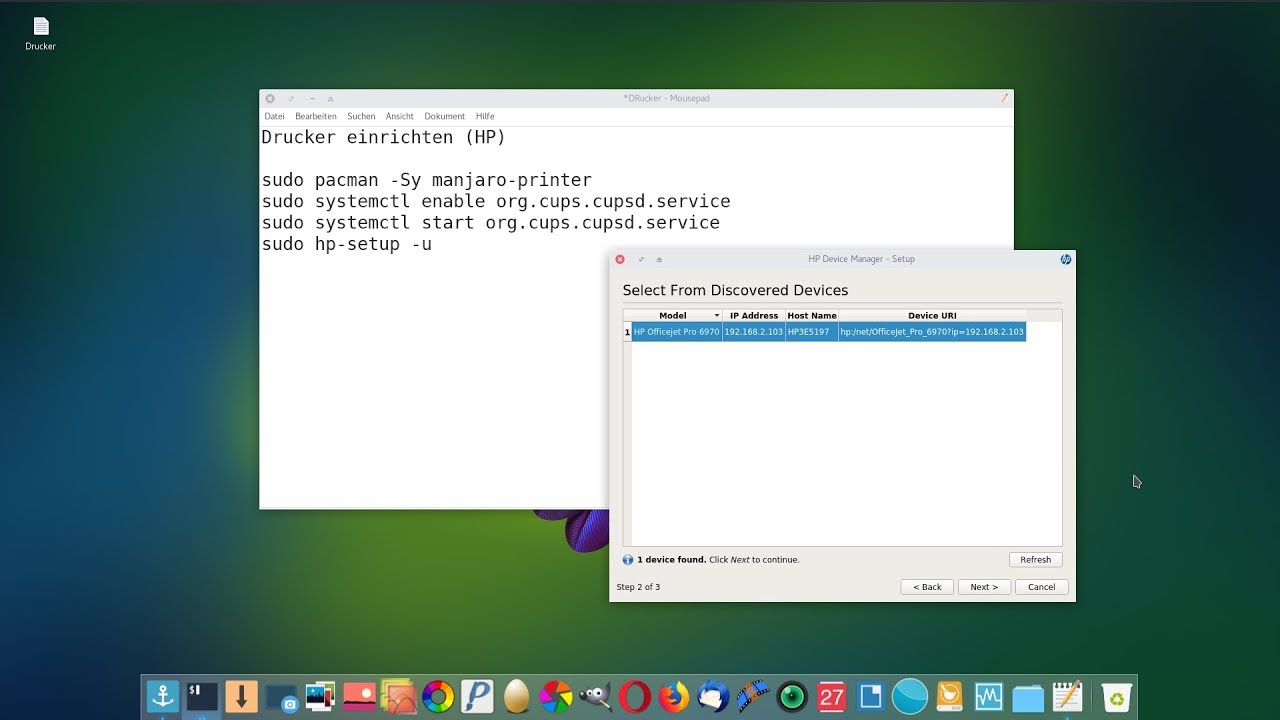Click the HP3E5197 host name cell
The width and height of the screenshot is (1280, 720).
pos(812,332)
